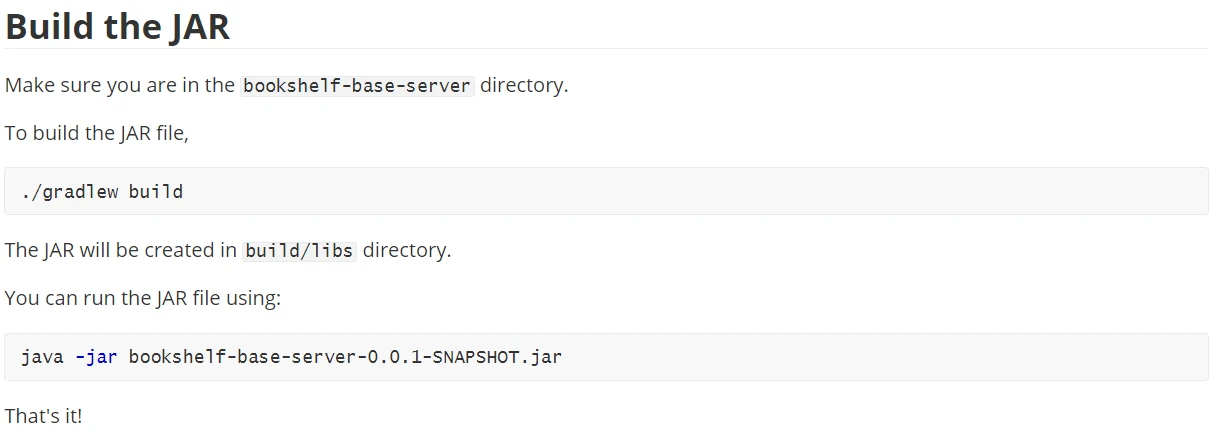Click the "Build the JAR" heading

point(118,27)
